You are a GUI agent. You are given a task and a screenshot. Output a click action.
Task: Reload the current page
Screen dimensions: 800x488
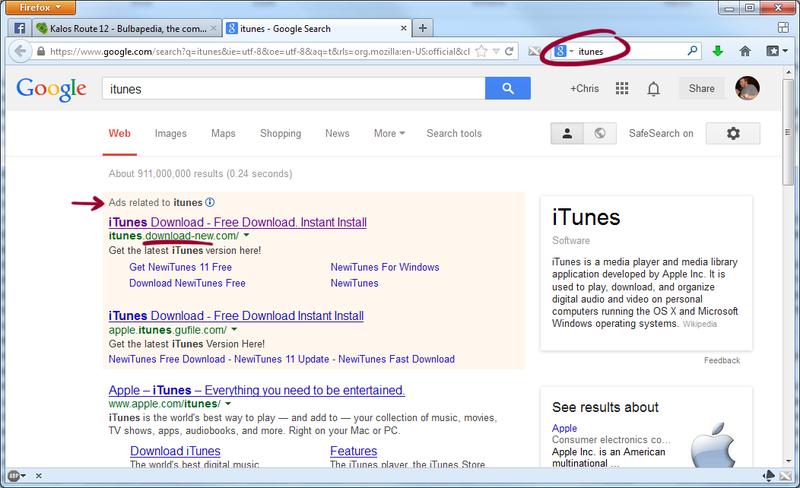coord(509,52)
